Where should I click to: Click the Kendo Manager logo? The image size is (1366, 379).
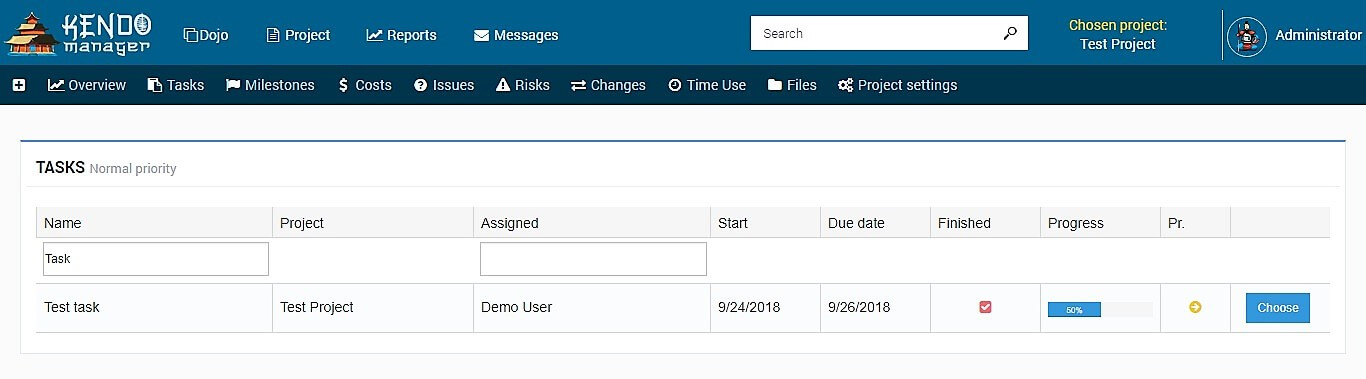pos(78,33)
